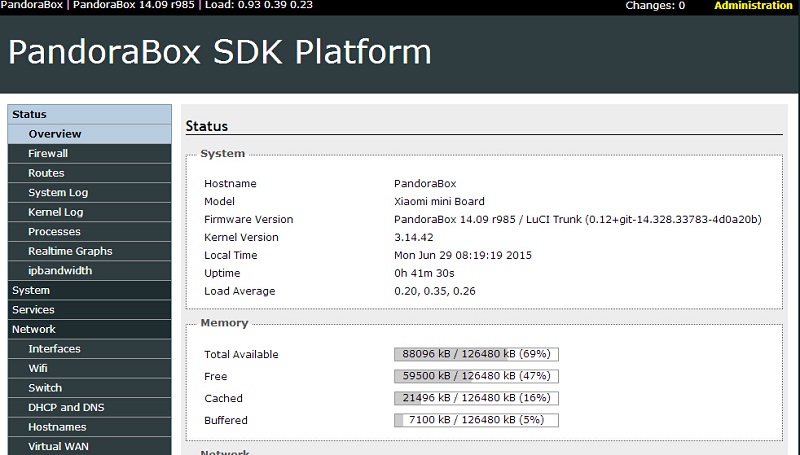Click the local time 'Mon Jun 29 08:19:19 2015'
Image resolution: width=800 pixels, height=455 pixels.
[463, 255]
